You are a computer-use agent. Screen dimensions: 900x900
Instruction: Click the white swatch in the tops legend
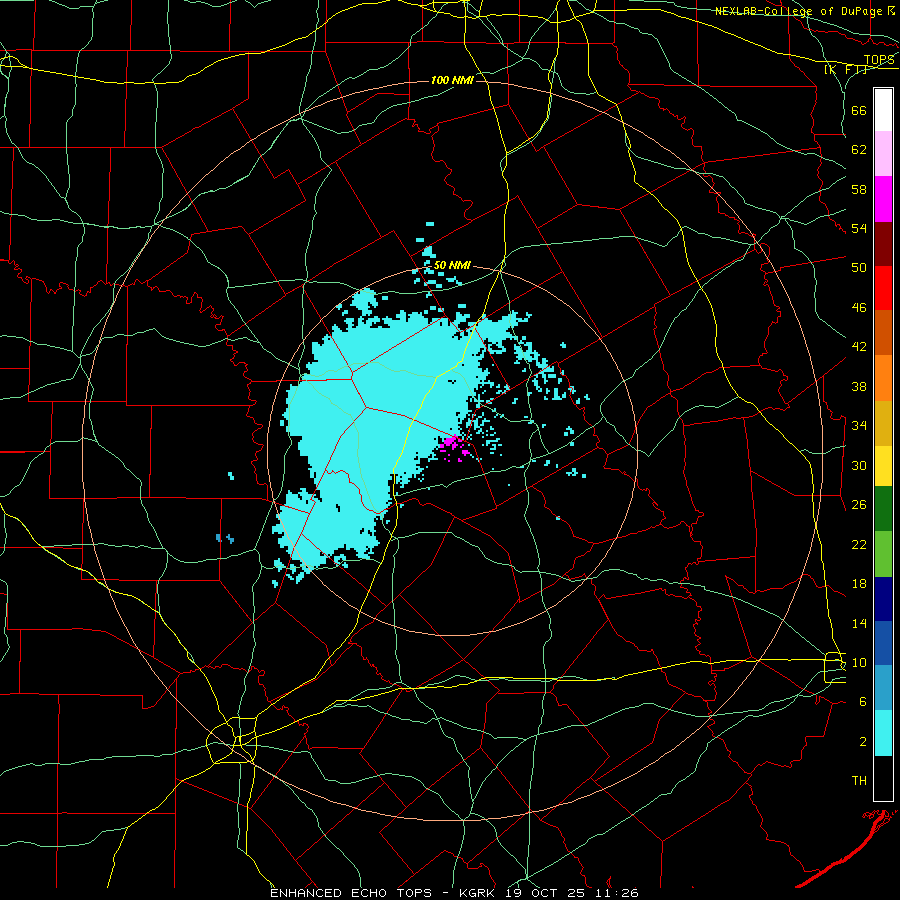[x=883, y=110]
